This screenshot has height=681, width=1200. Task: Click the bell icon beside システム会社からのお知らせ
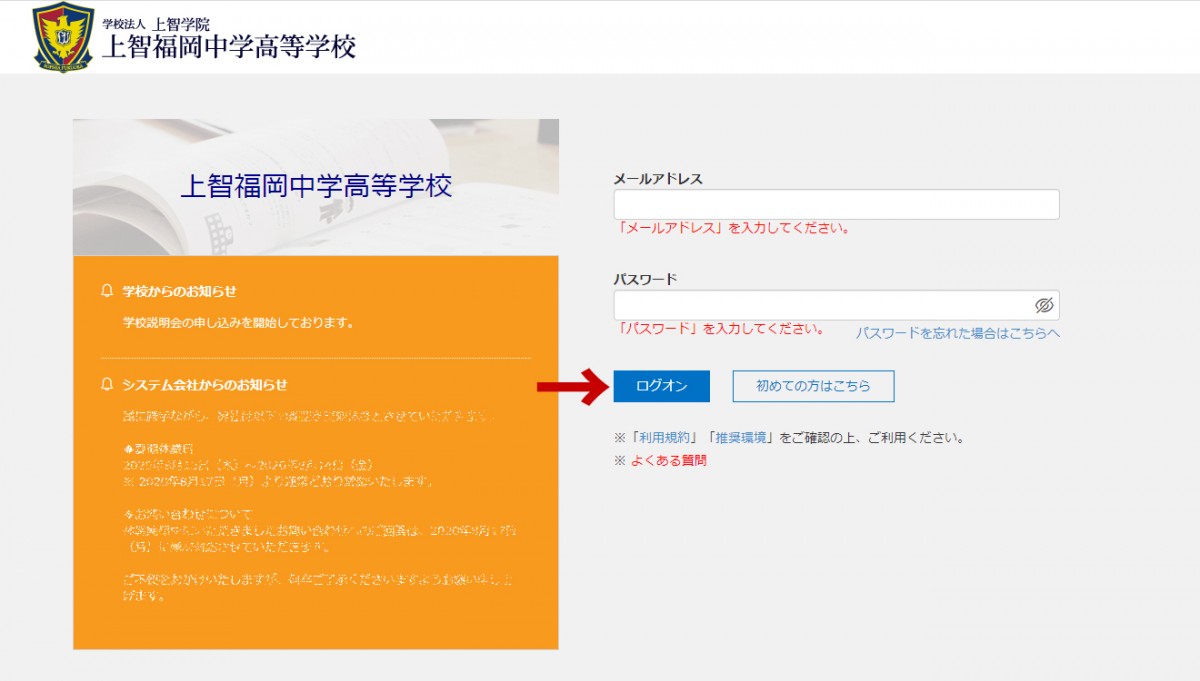(107, 384)
